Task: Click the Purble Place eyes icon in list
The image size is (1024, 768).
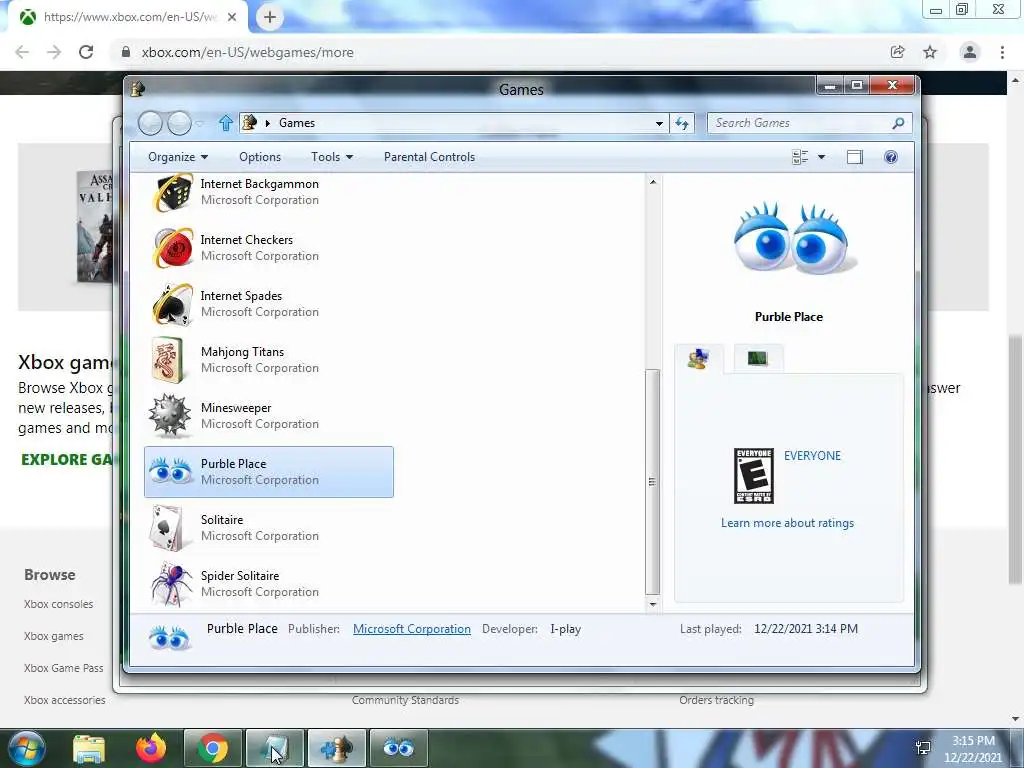Action: point(170,472)
